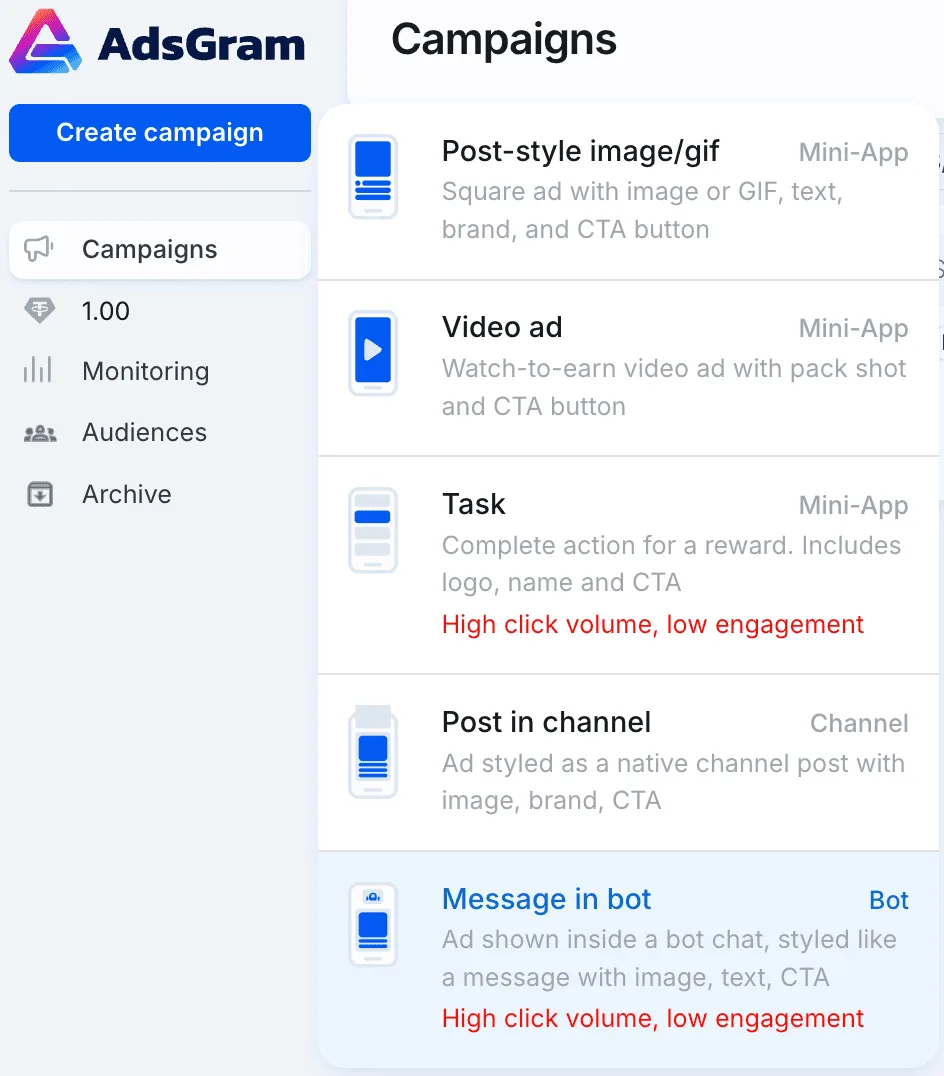Select Message in bot campaign type
This screenshot has width=944, height=1076.
pos(628,959)
